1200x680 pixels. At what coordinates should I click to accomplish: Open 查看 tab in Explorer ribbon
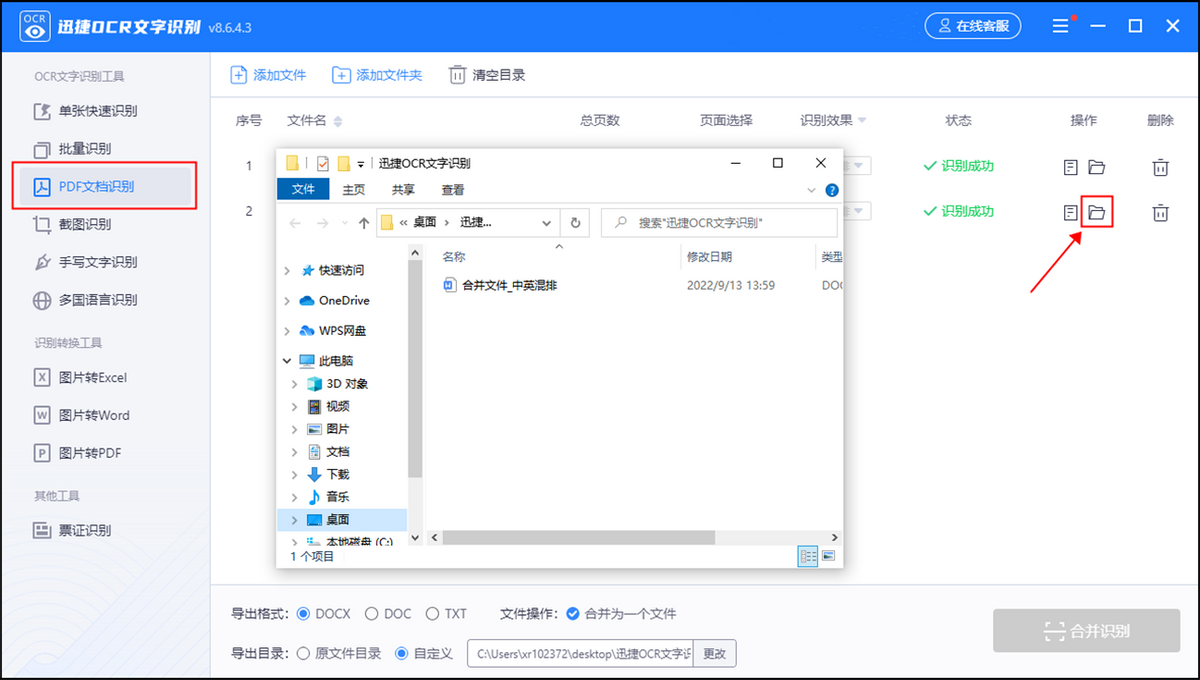(452, 189)
